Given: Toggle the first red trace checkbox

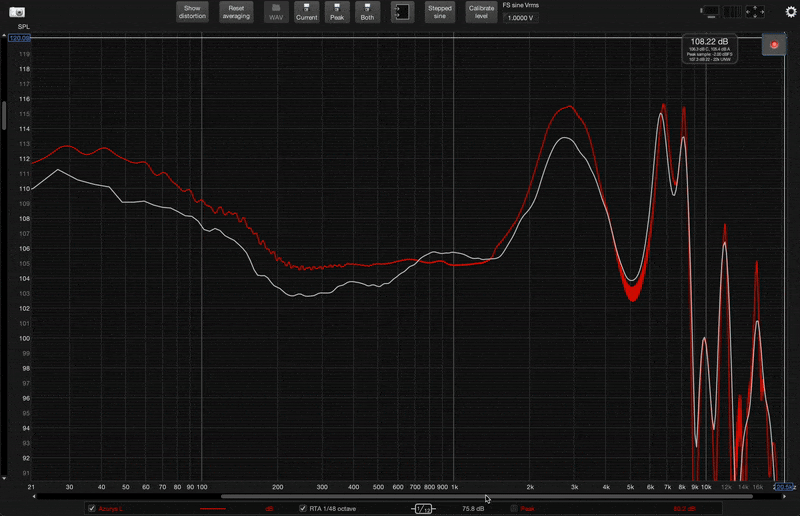Looking at the screenshot, I should pos(92,508).
